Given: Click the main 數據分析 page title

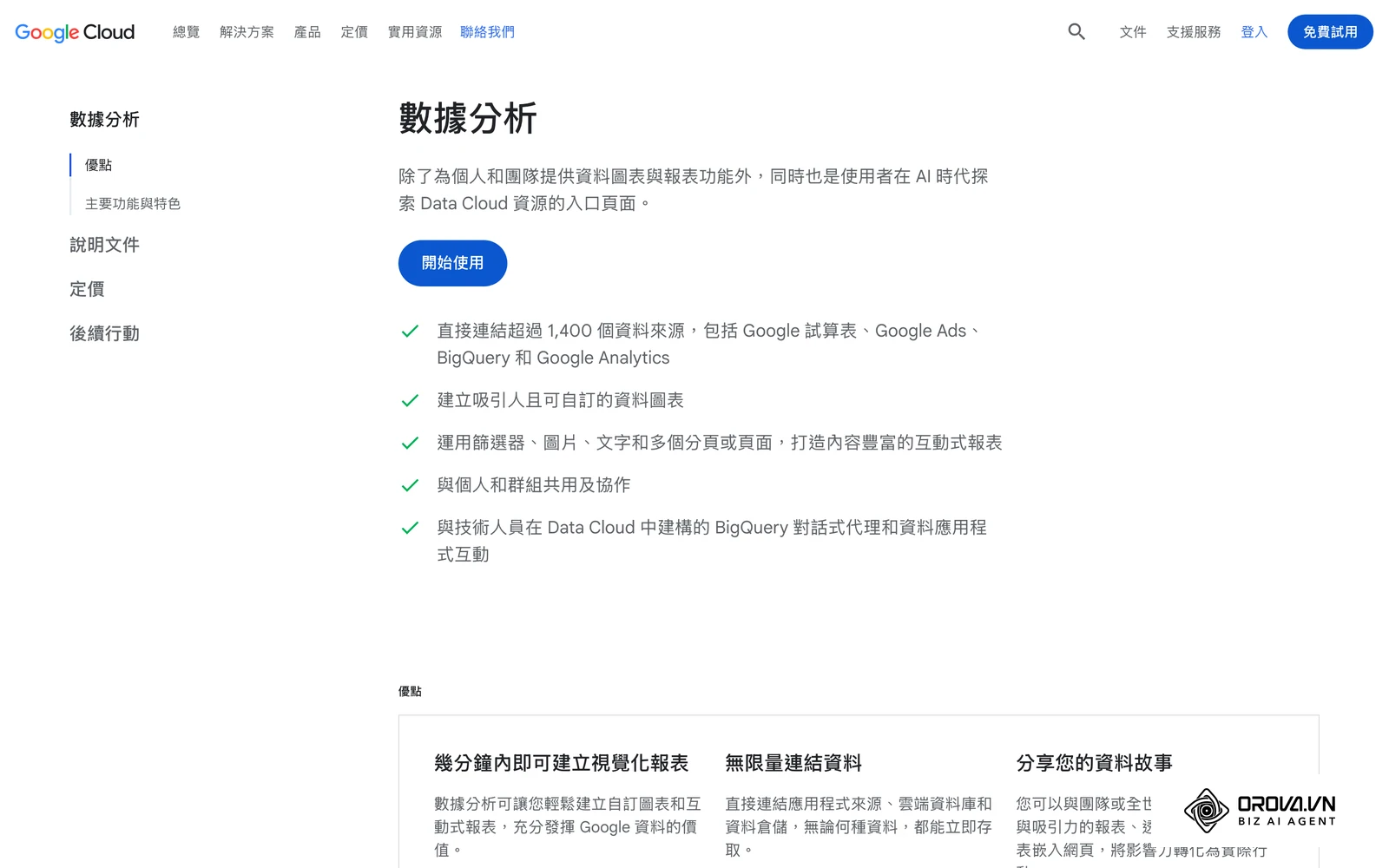Looking at the screenshot, I should click(468, 118).
